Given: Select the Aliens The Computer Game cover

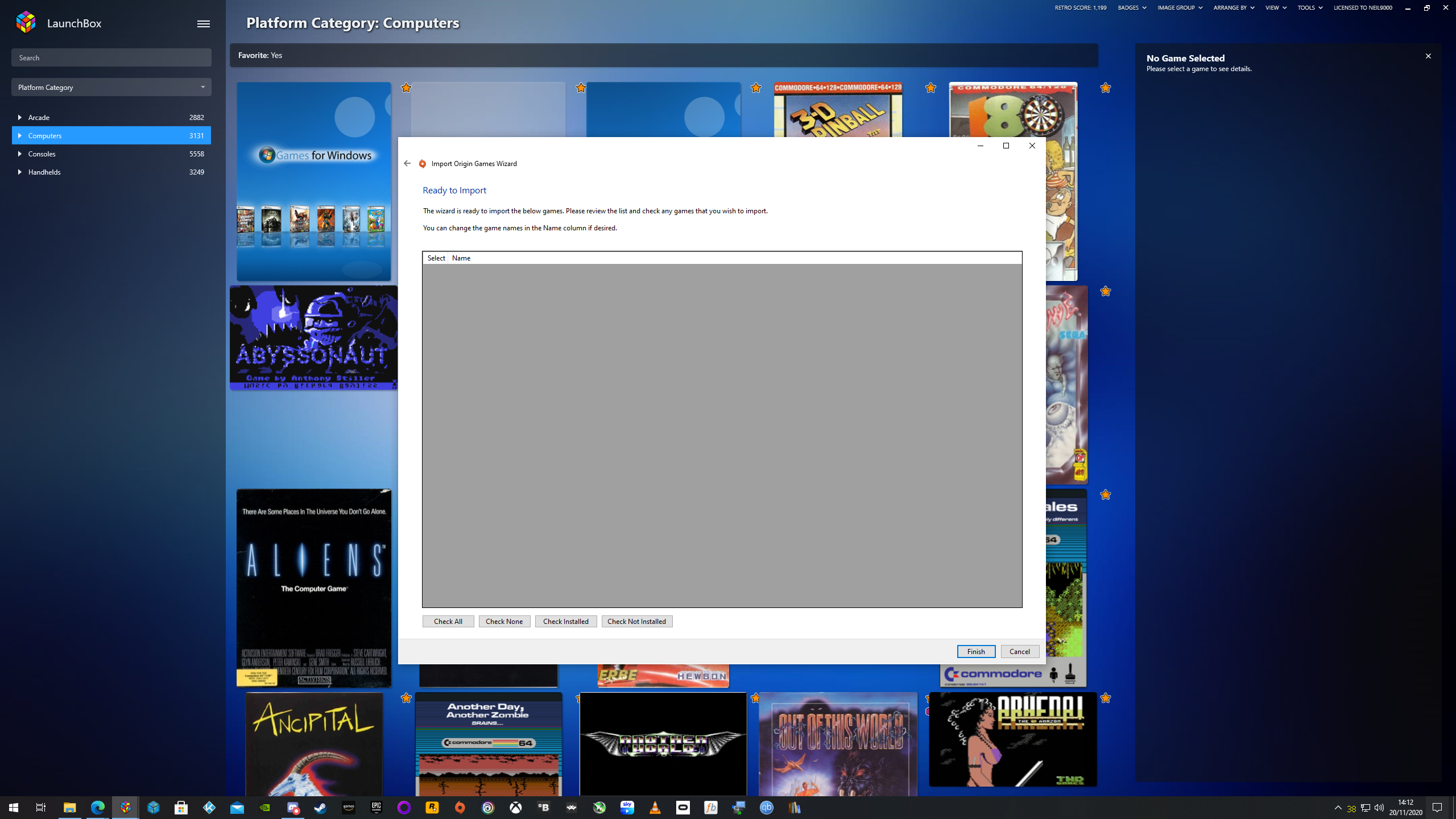Looking at the screenshot, I should pyautogui.click(x=314, y=588).
